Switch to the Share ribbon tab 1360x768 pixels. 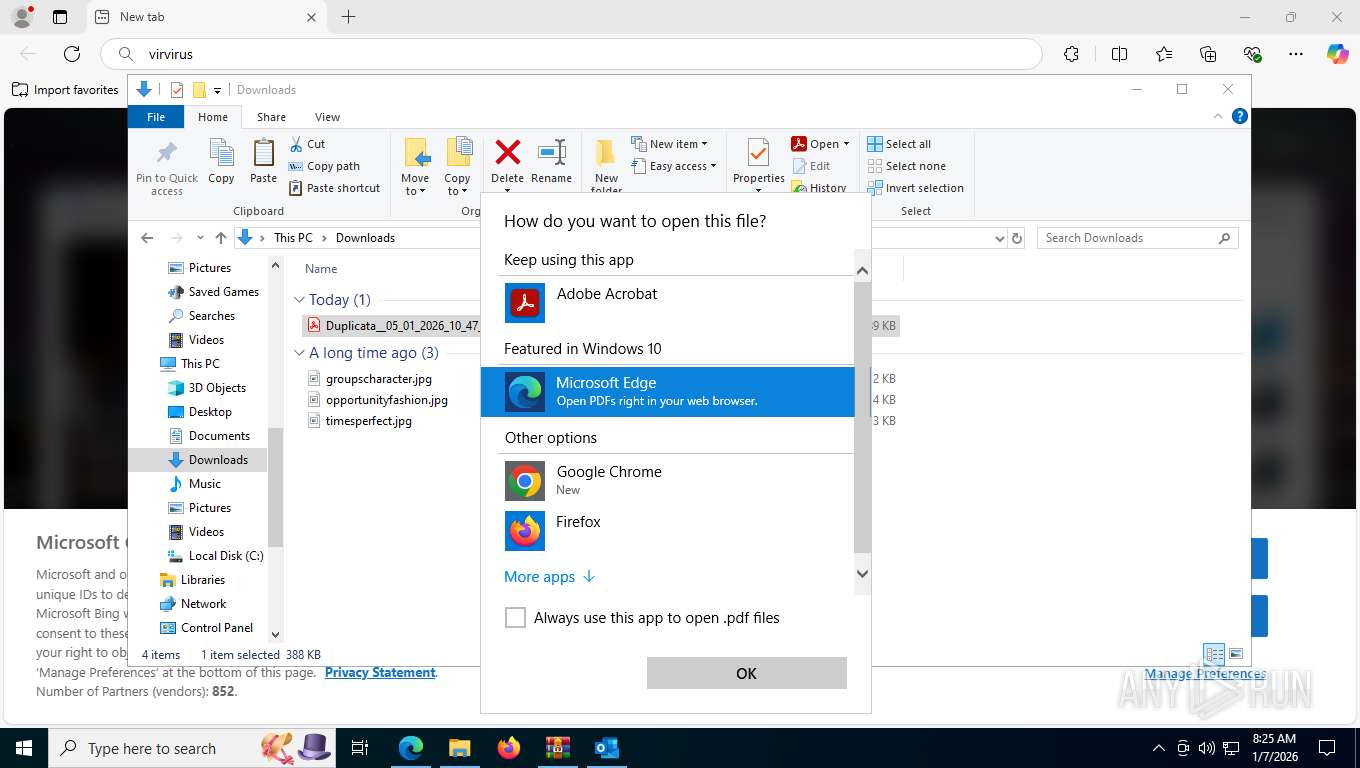271,117
